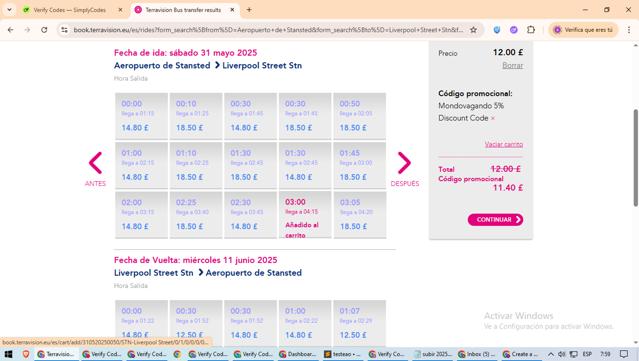Bookmark this page with the star icon
639x361 pixels.
pos(473,30)
